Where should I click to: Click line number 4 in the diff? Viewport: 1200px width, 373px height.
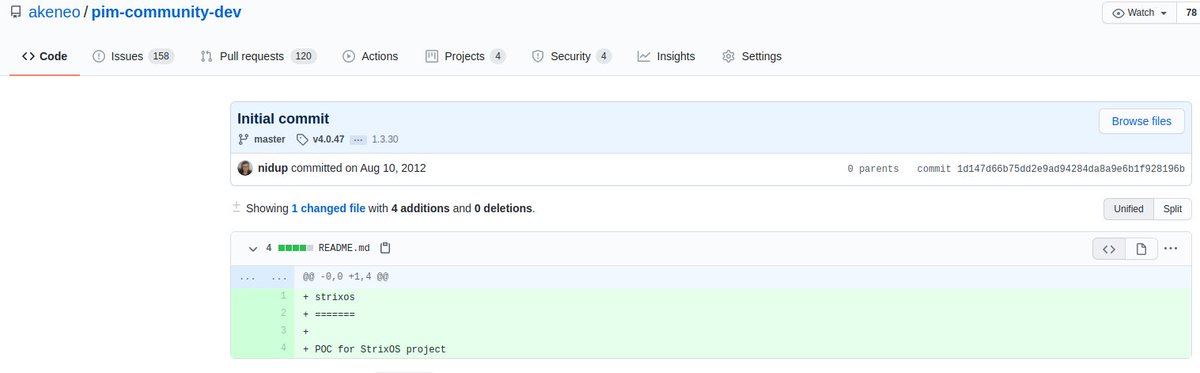[283, 349]
